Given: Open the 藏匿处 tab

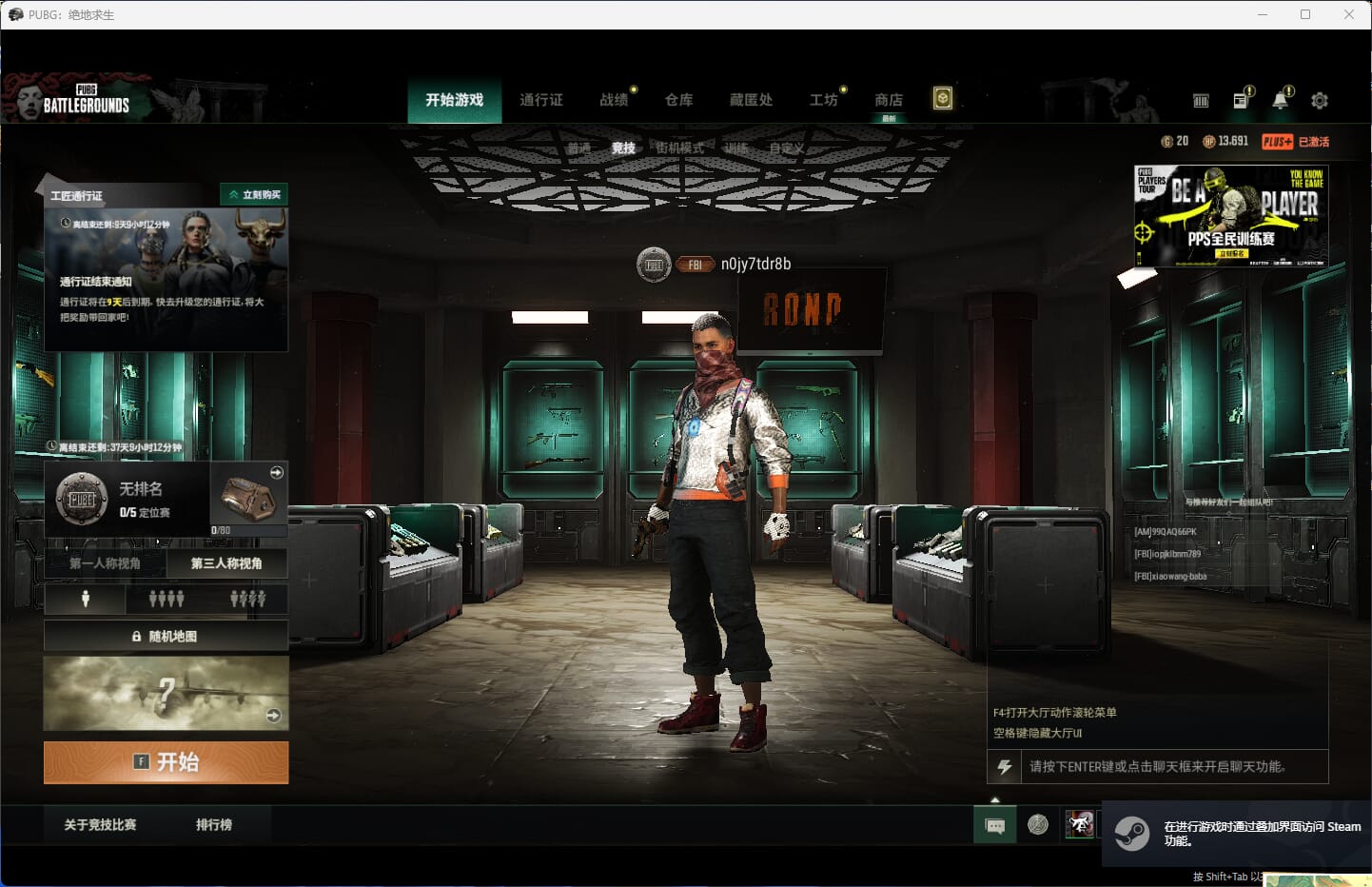Looking at the screenshot, I should [751, 100].
